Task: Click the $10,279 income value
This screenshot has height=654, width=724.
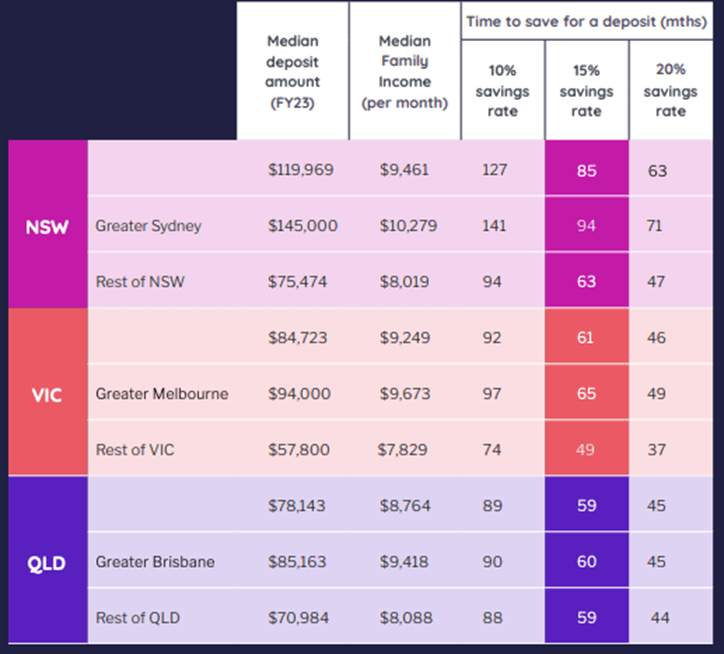Action: (408, 225)
